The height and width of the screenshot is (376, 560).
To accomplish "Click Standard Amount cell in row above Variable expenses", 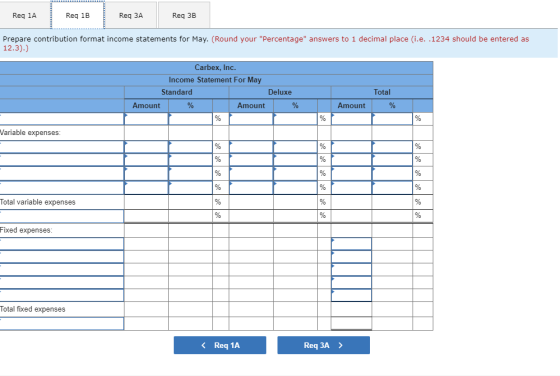I will (146, 119).
